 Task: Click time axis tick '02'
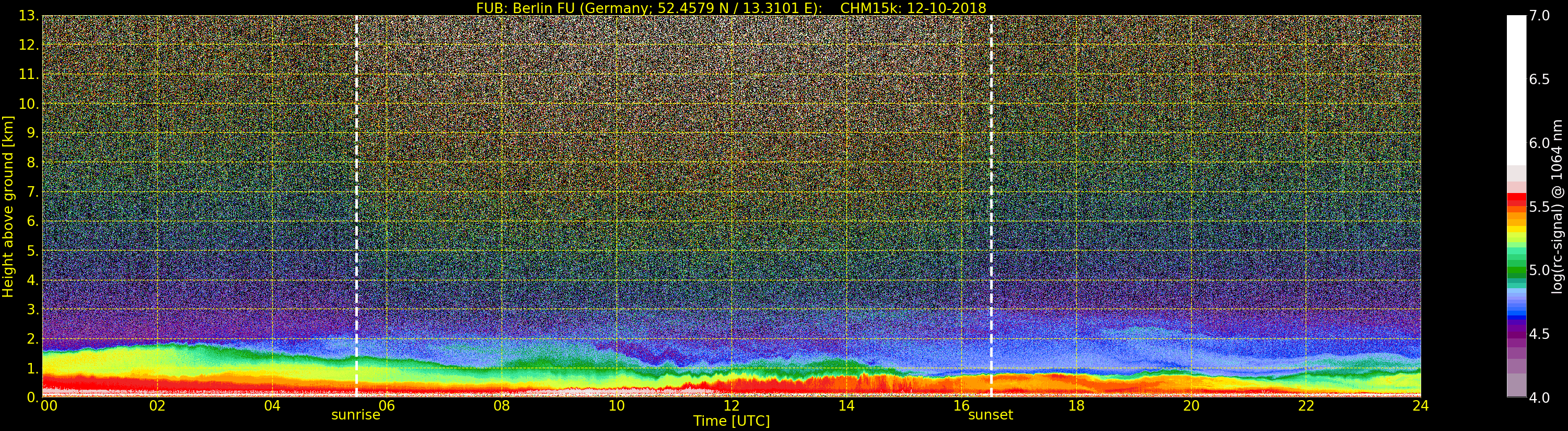coord(157,406)
